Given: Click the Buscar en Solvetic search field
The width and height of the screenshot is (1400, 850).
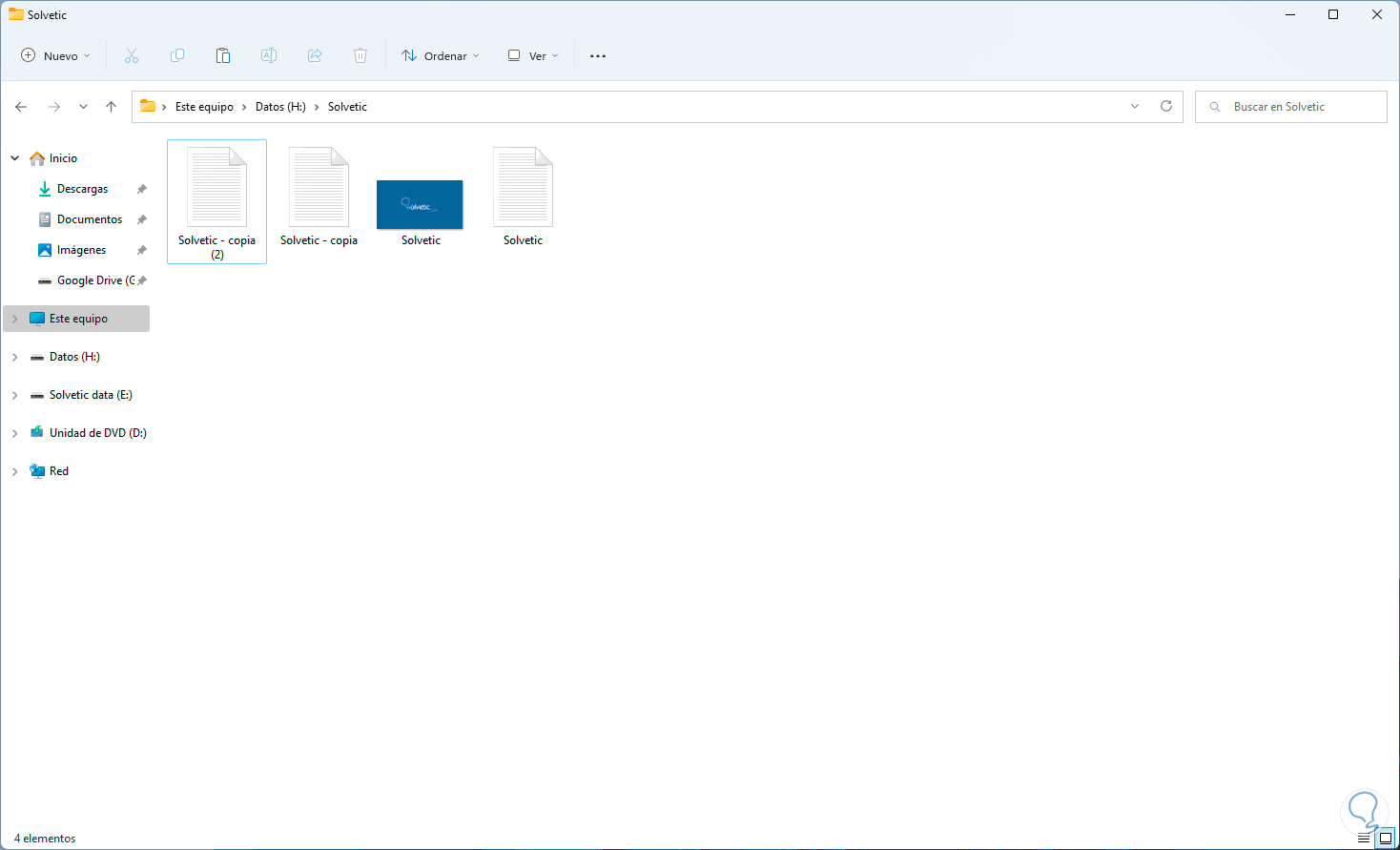Looking at the screenshot, I should coord(1291,107).
